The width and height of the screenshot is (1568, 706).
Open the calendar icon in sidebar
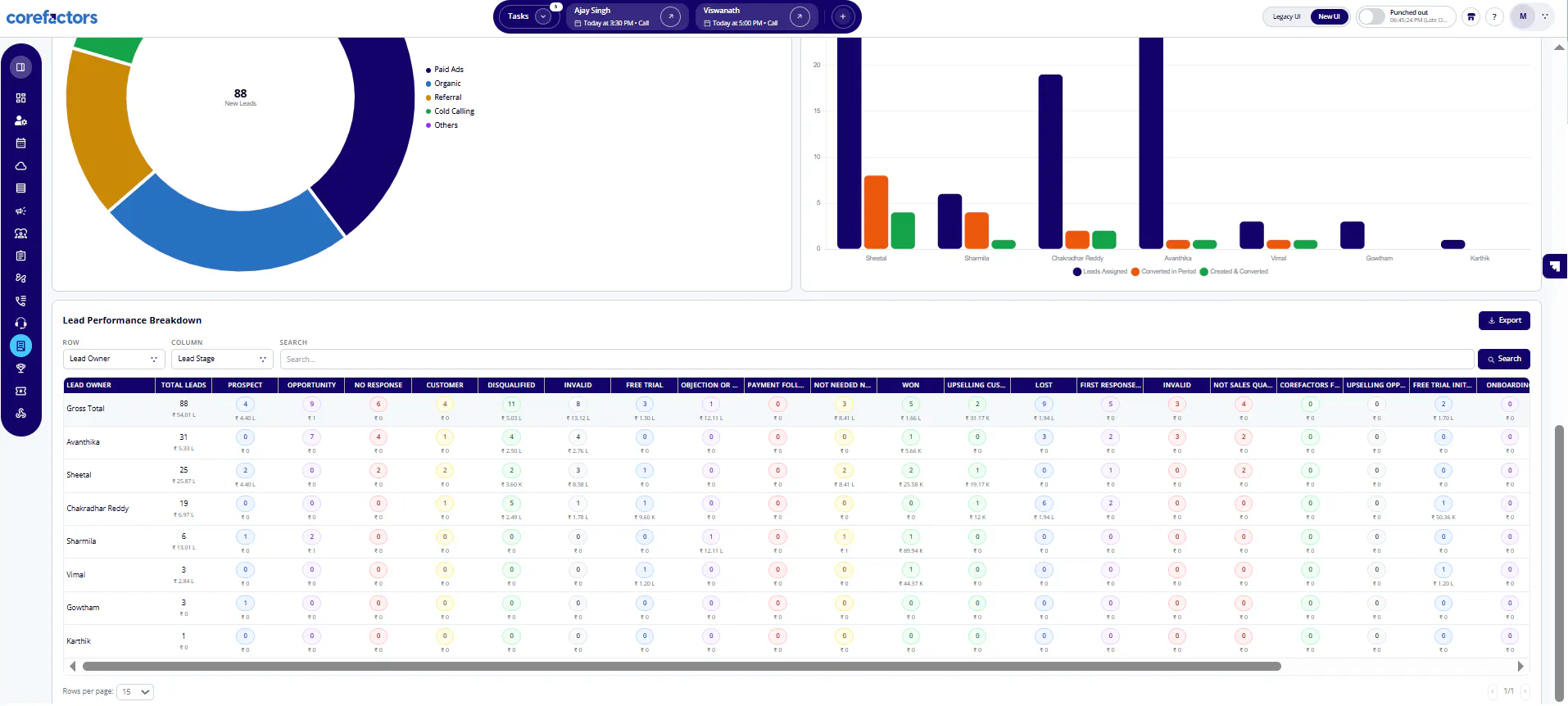point(20,143)
